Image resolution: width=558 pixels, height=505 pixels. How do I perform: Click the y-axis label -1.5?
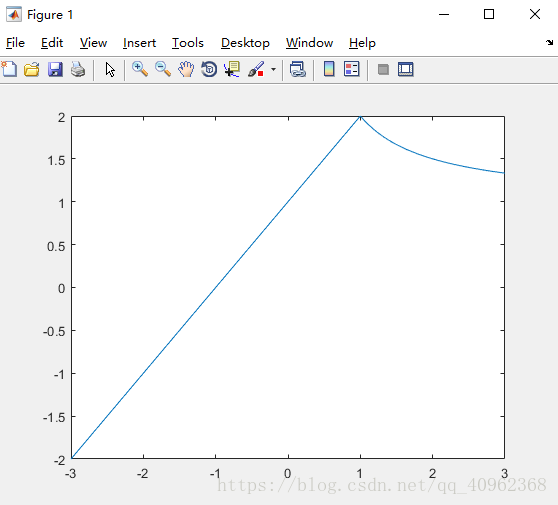[54, 417]
